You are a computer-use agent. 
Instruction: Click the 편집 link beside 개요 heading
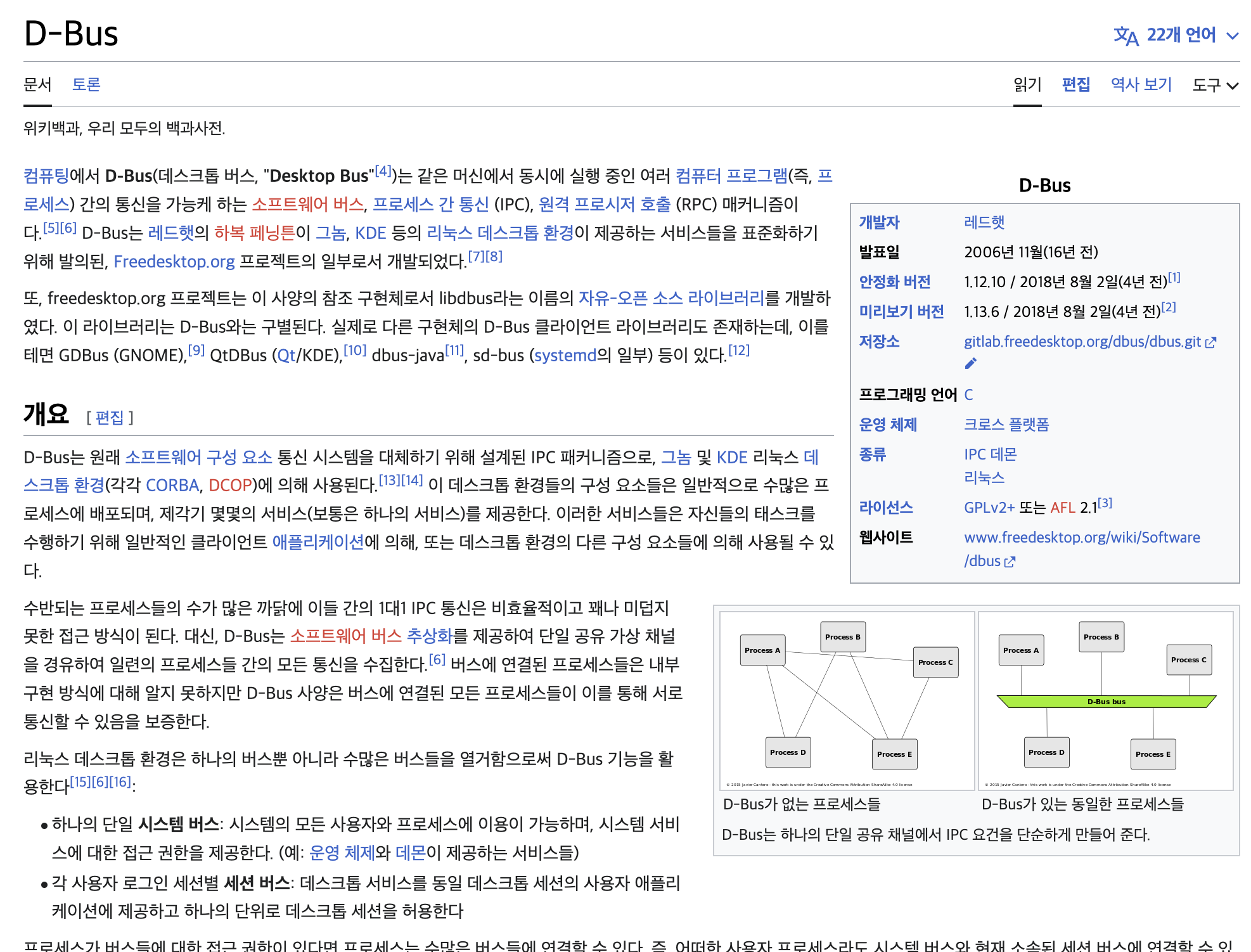(110, 418)
